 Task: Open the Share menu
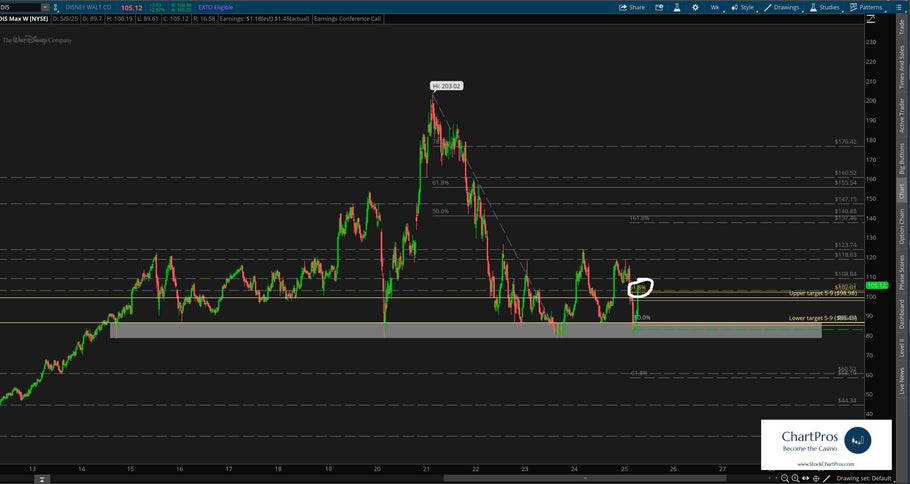tap(632, 8)
